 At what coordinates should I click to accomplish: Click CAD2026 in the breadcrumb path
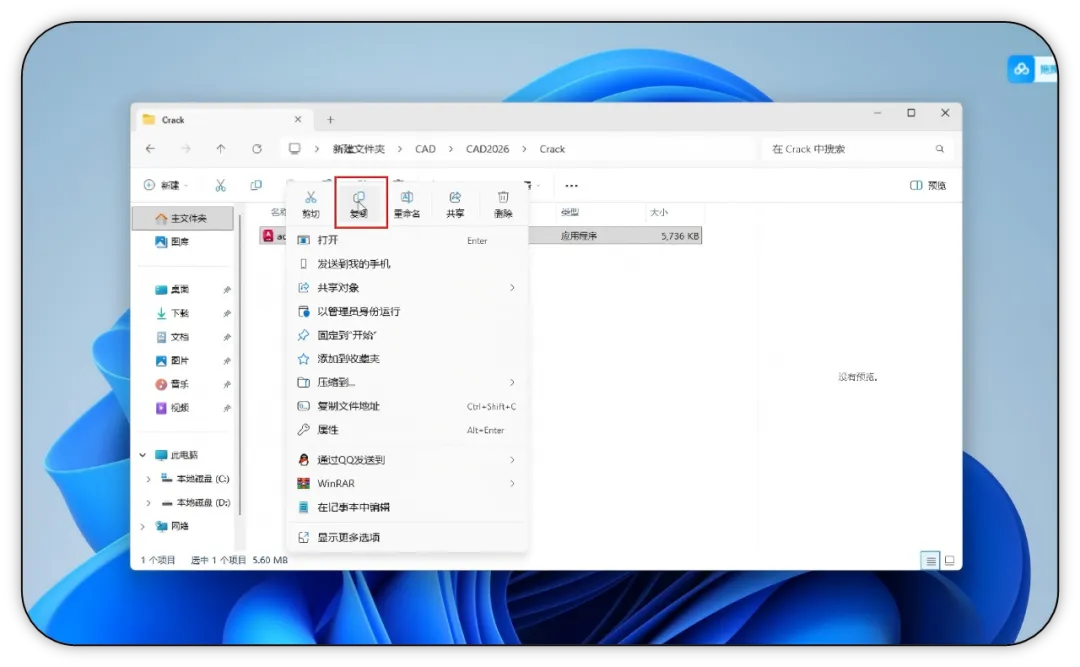point(488,149)
